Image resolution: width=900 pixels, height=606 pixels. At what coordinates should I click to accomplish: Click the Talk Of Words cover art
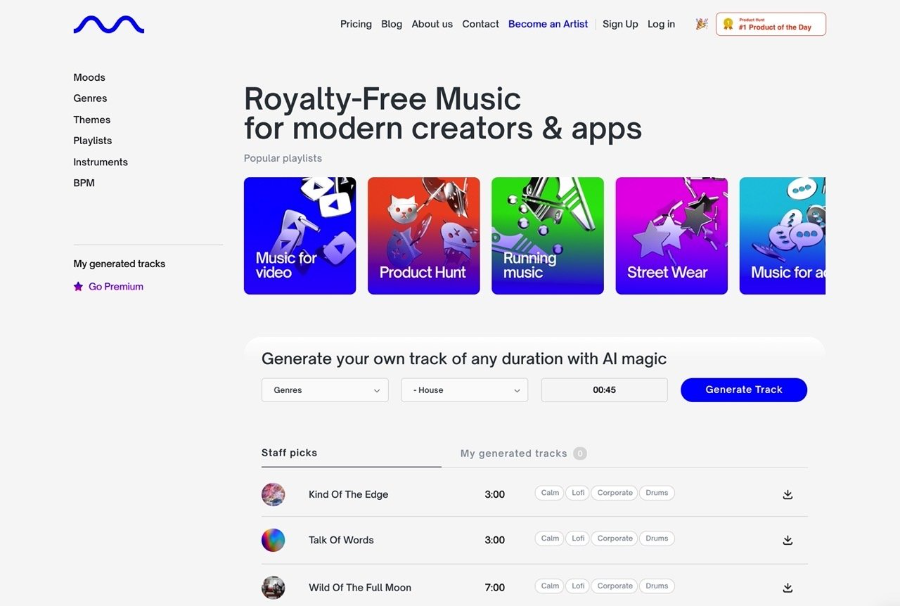point(273,540)
